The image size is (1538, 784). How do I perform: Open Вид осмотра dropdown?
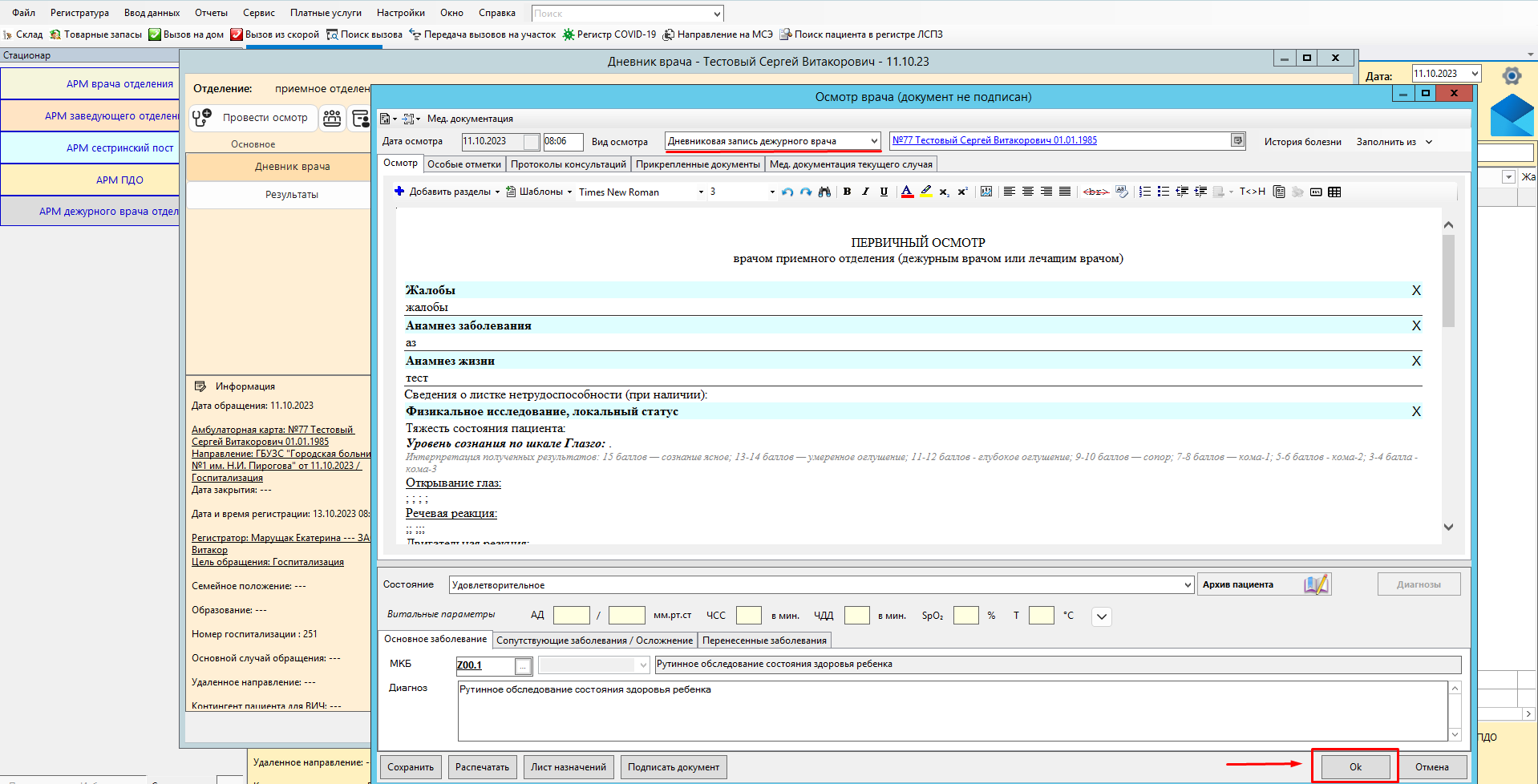coord(874,141)
